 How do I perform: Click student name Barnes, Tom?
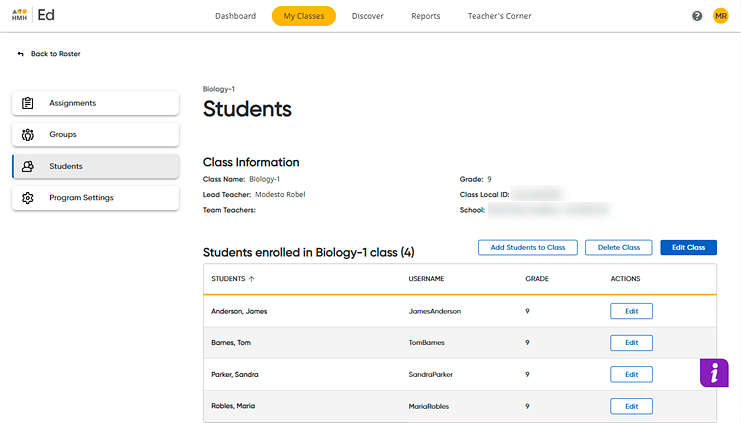click(231, 343)
